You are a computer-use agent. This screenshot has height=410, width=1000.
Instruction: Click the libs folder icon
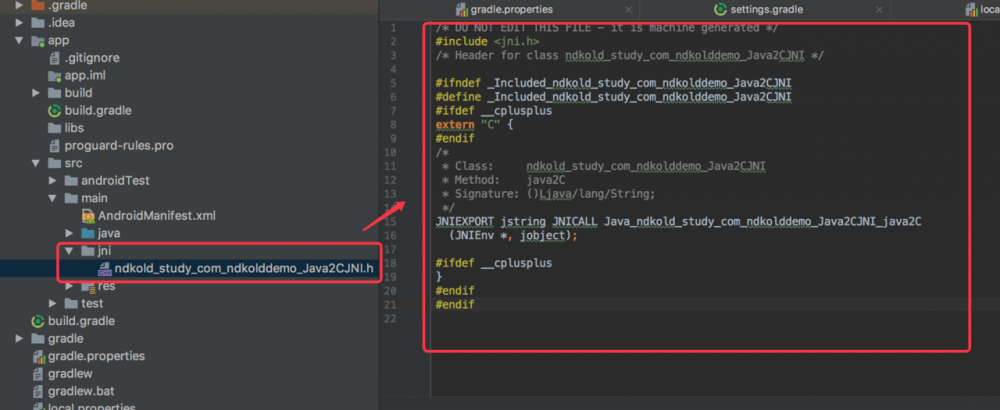pyautogui.click(x=55, y=128)
